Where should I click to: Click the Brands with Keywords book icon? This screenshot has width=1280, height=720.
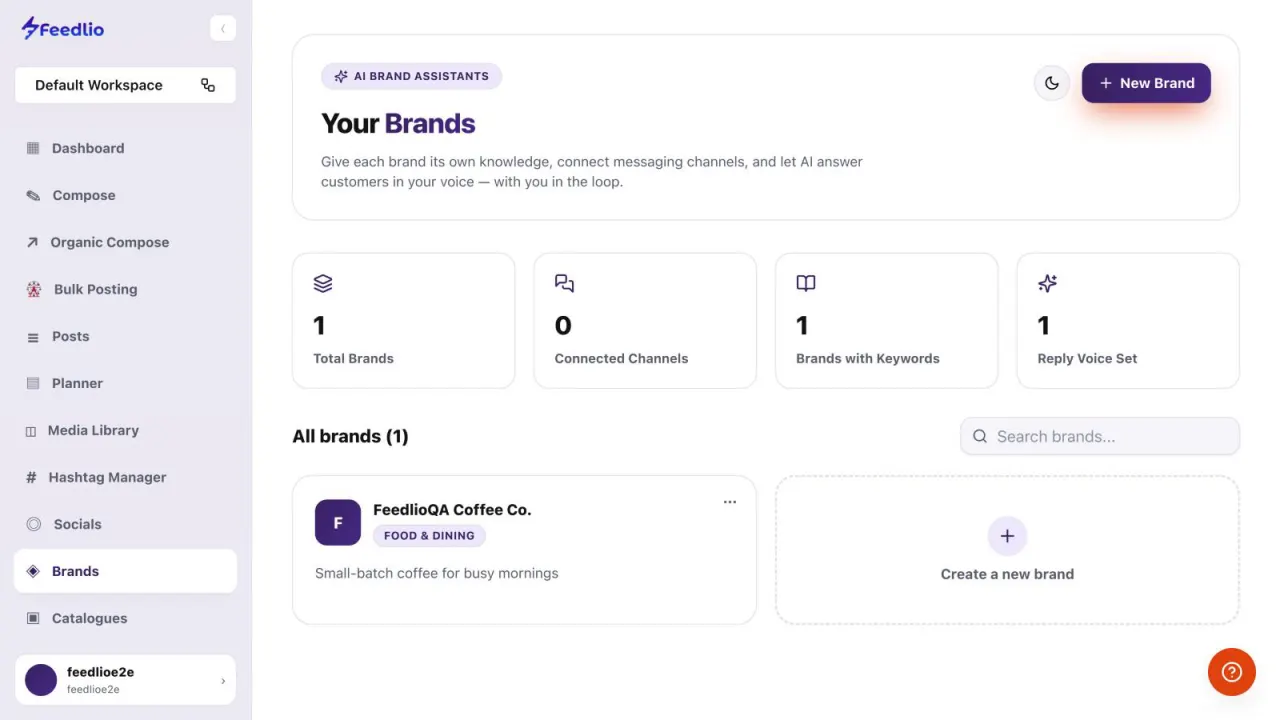806,283
